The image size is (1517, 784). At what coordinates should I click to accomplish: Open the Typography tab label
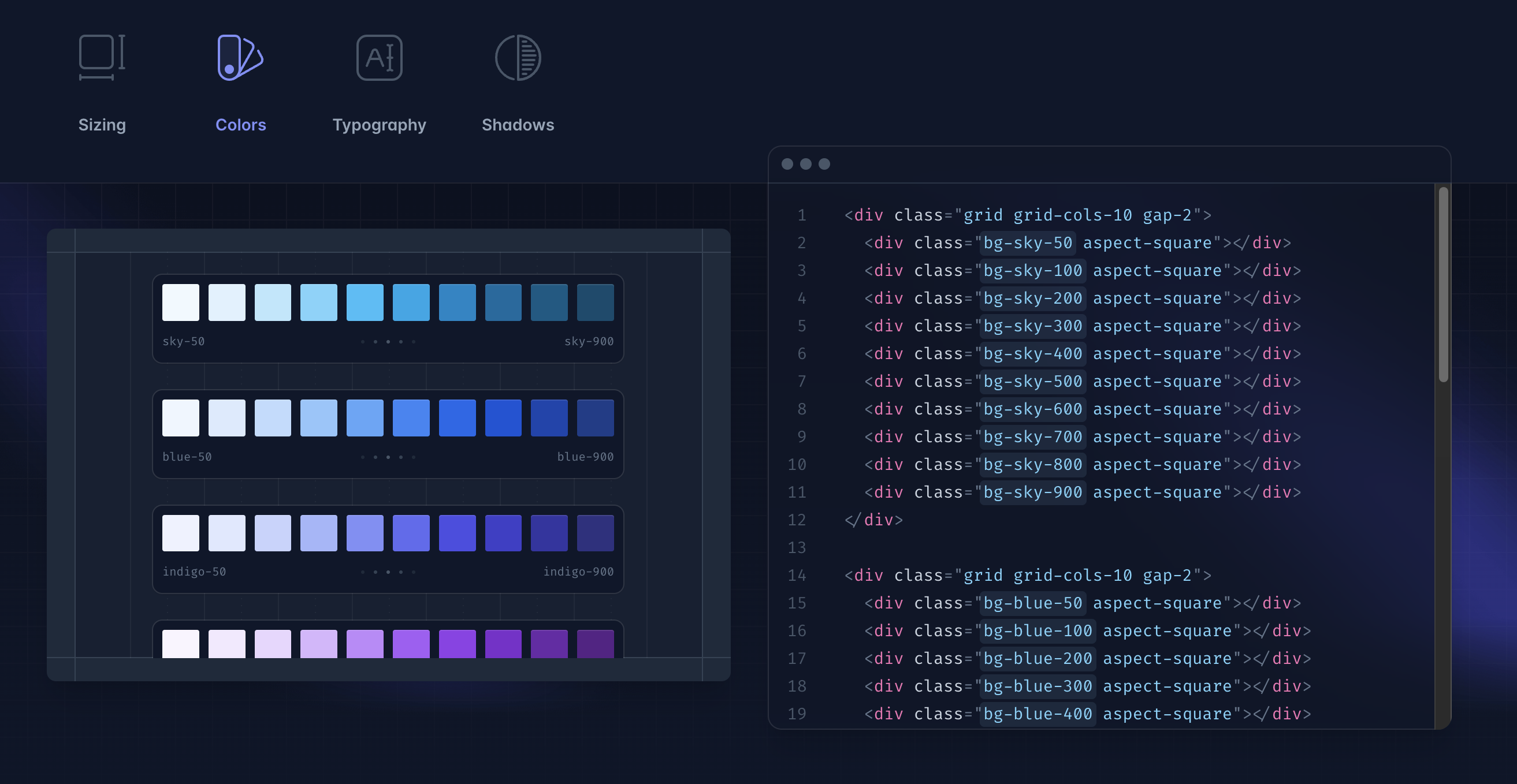pos(379,125)
